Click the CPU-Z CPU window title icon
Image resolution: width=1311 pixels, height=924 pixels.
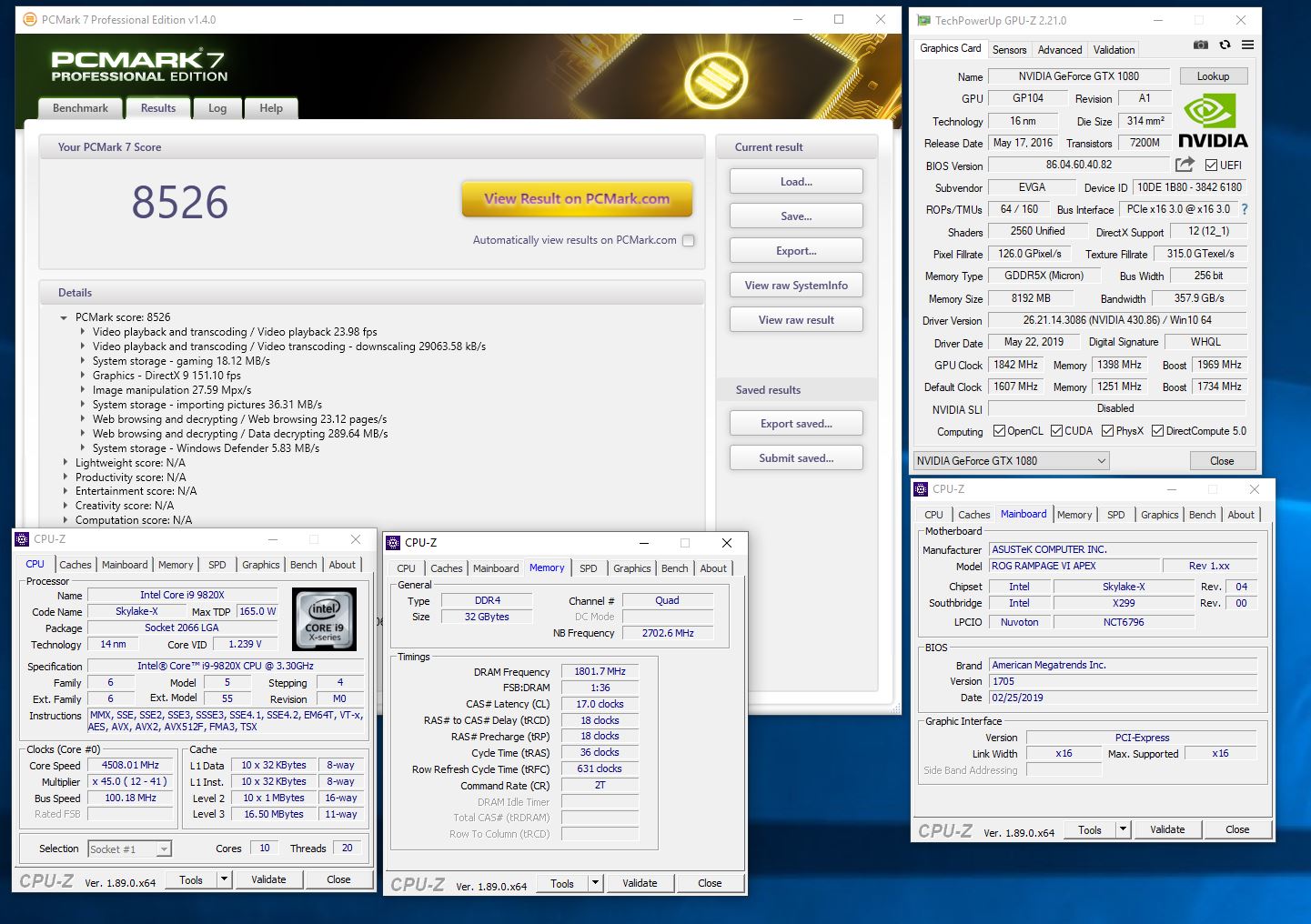click(22, 539)
